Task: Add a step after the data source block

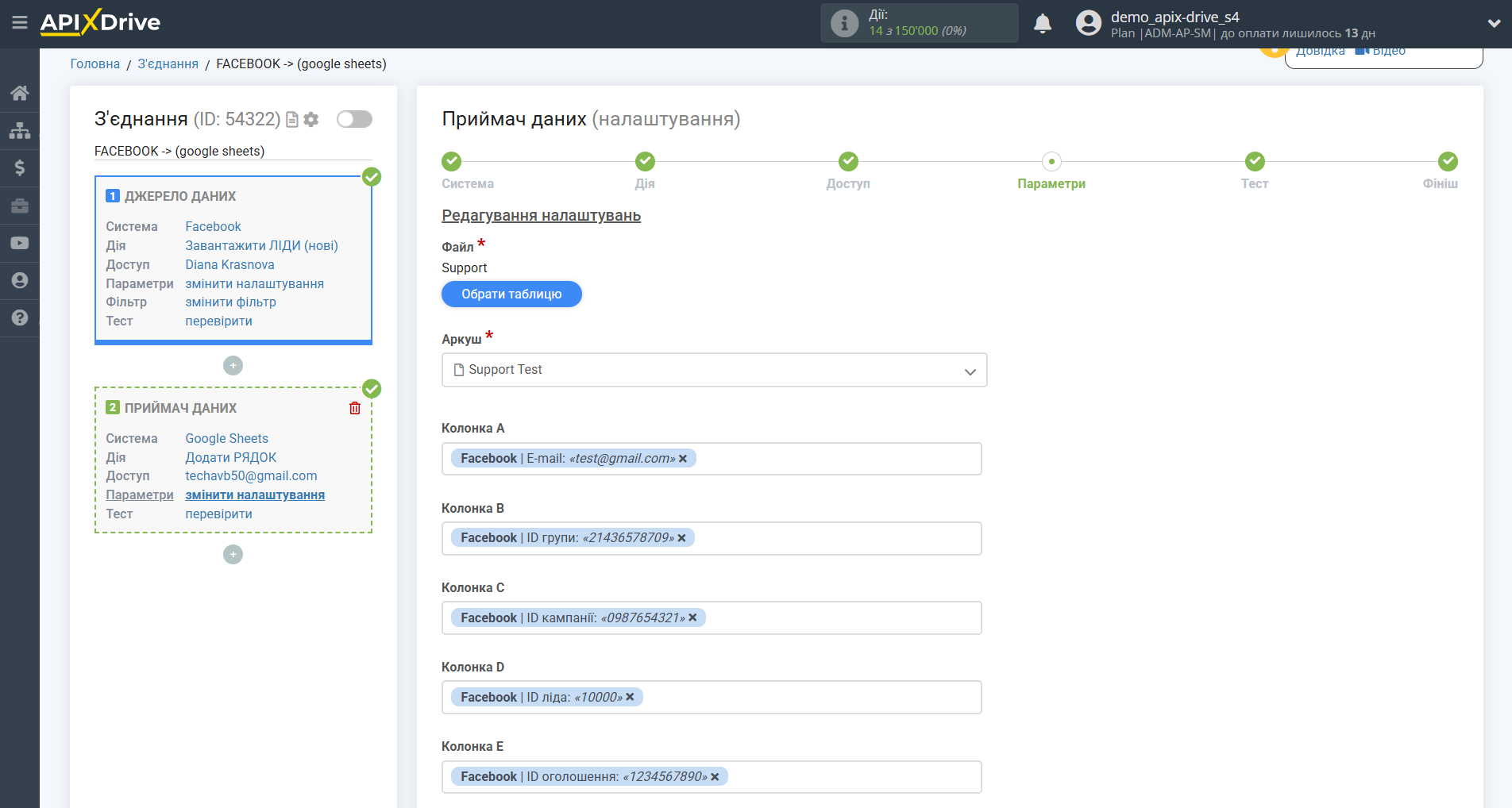Action: click(233, 366)
